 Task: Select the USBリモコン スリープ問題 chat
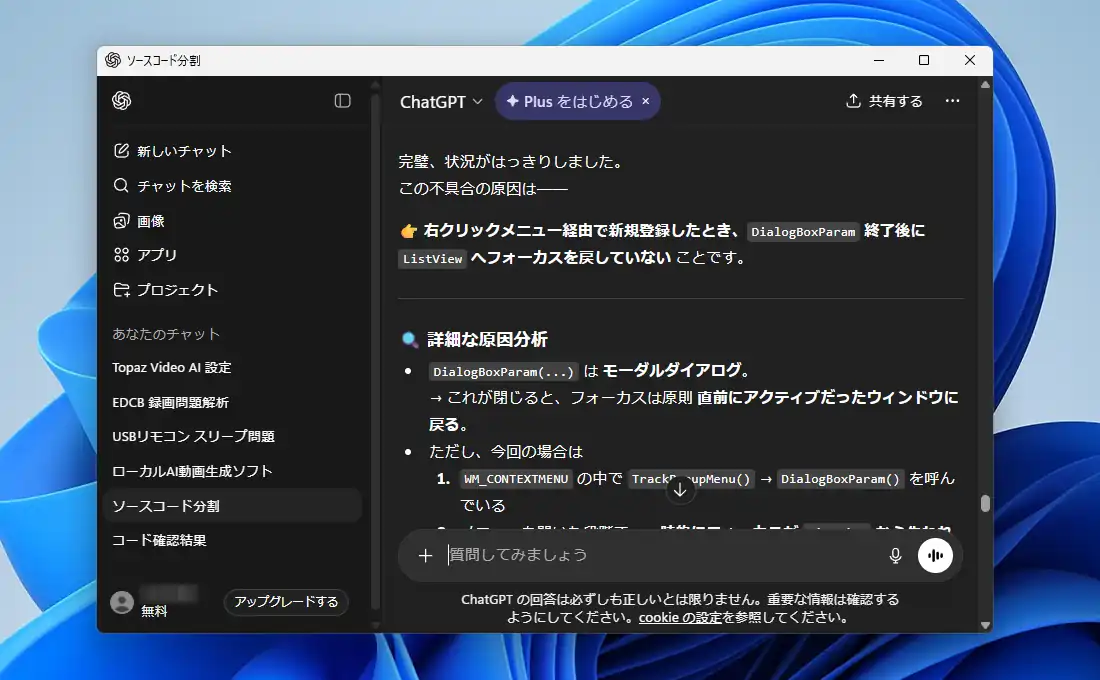pos(193,436)
